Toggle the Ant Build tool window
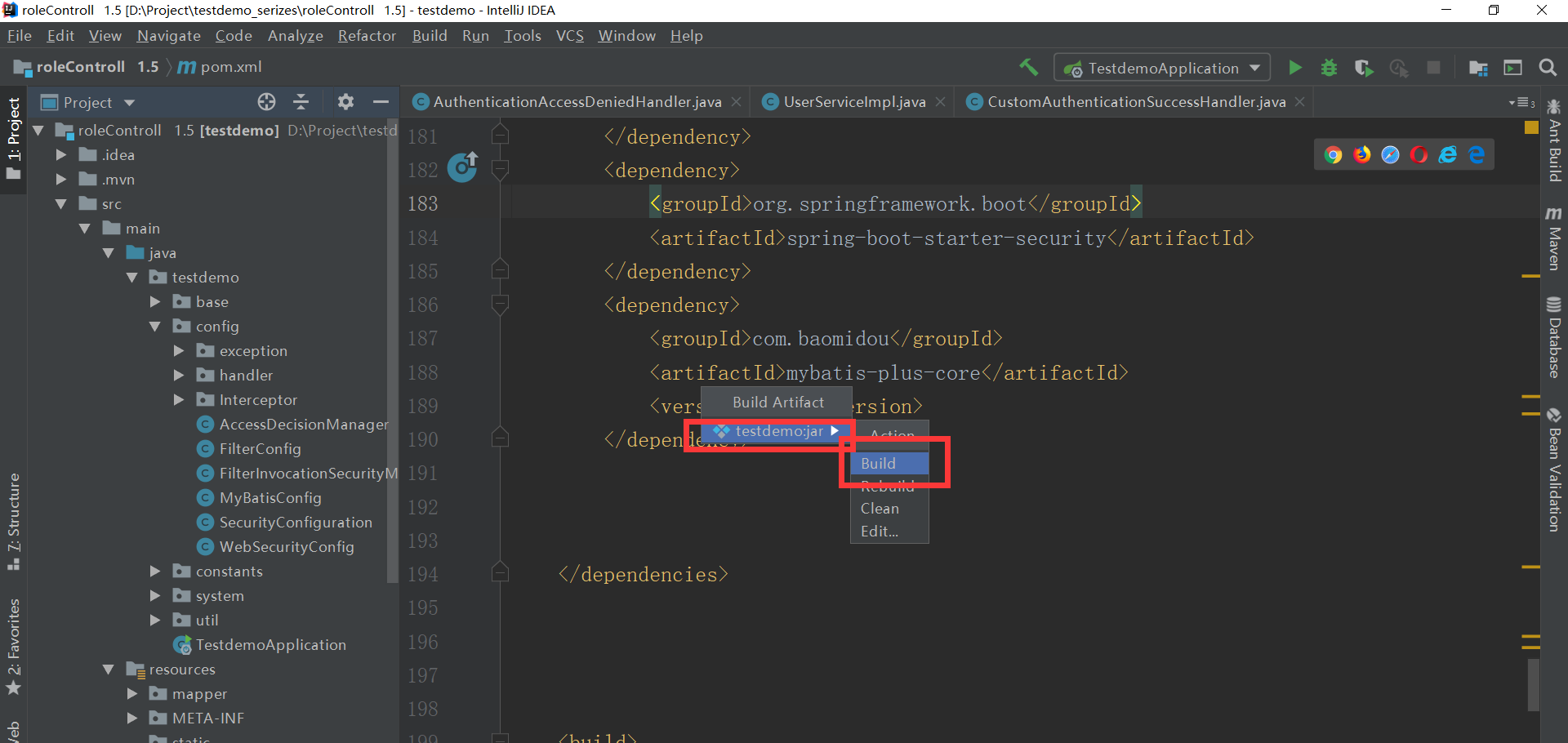The width and height of the screenshot is (1568, 743). pyautogui.click(x=1554, y=139)
